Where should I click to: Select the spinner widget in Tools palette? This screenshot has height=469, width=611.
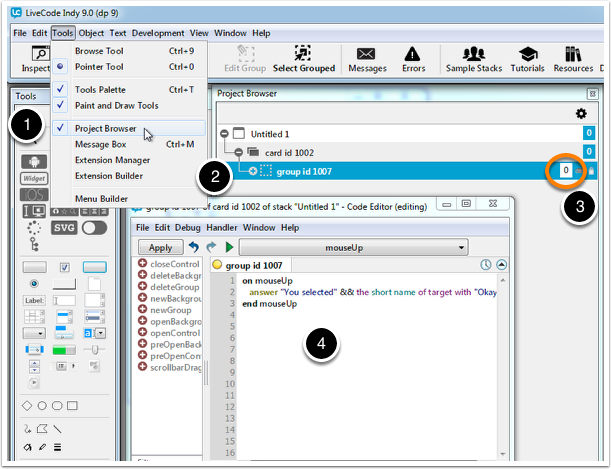[x=34, y=228]
